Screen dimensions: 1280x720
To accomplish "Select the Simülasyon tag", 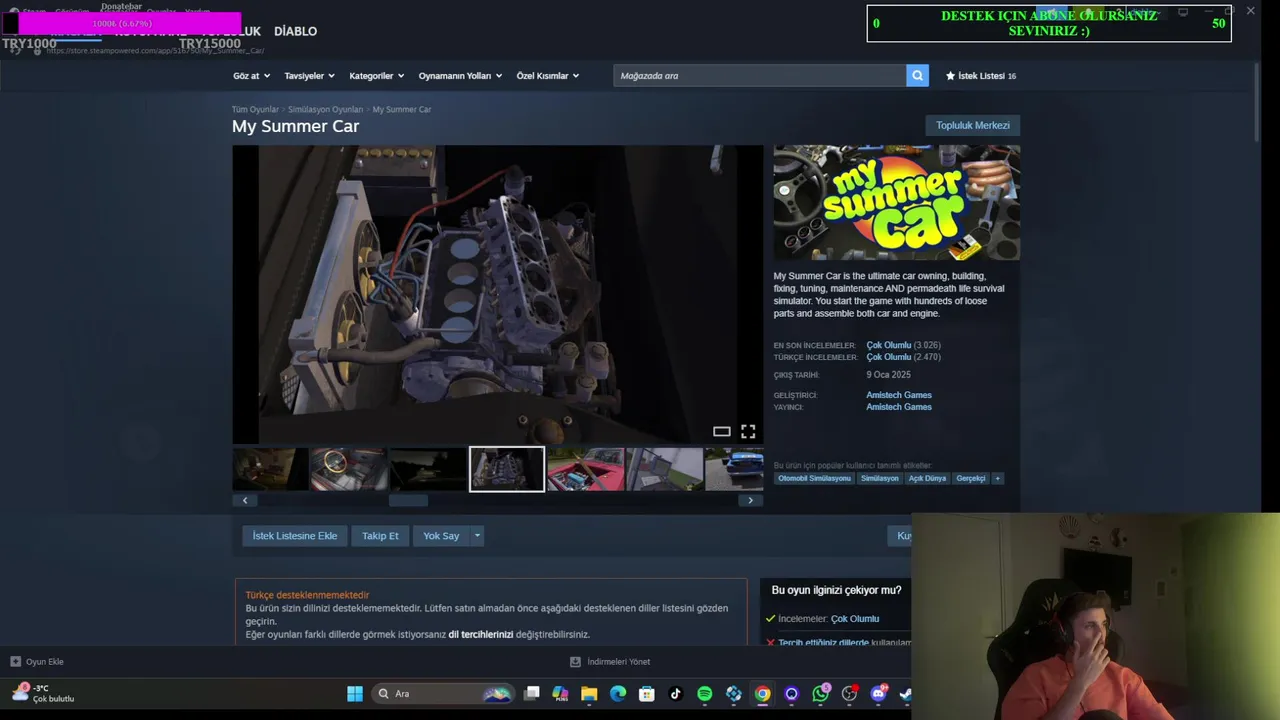I will coord(879,478).
